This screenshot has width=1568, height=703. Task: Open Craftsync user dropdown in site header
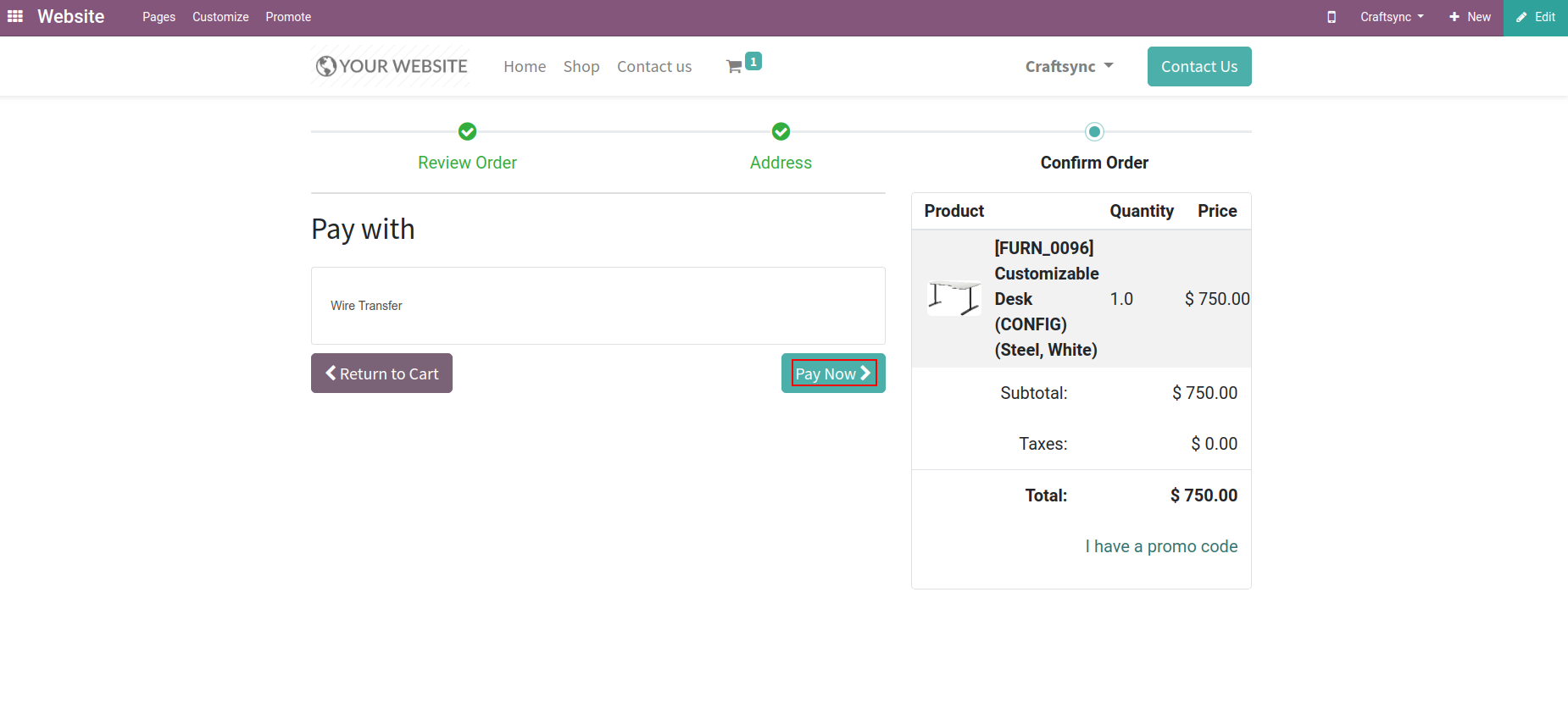pyautogui.click(x=1069, y=67)
